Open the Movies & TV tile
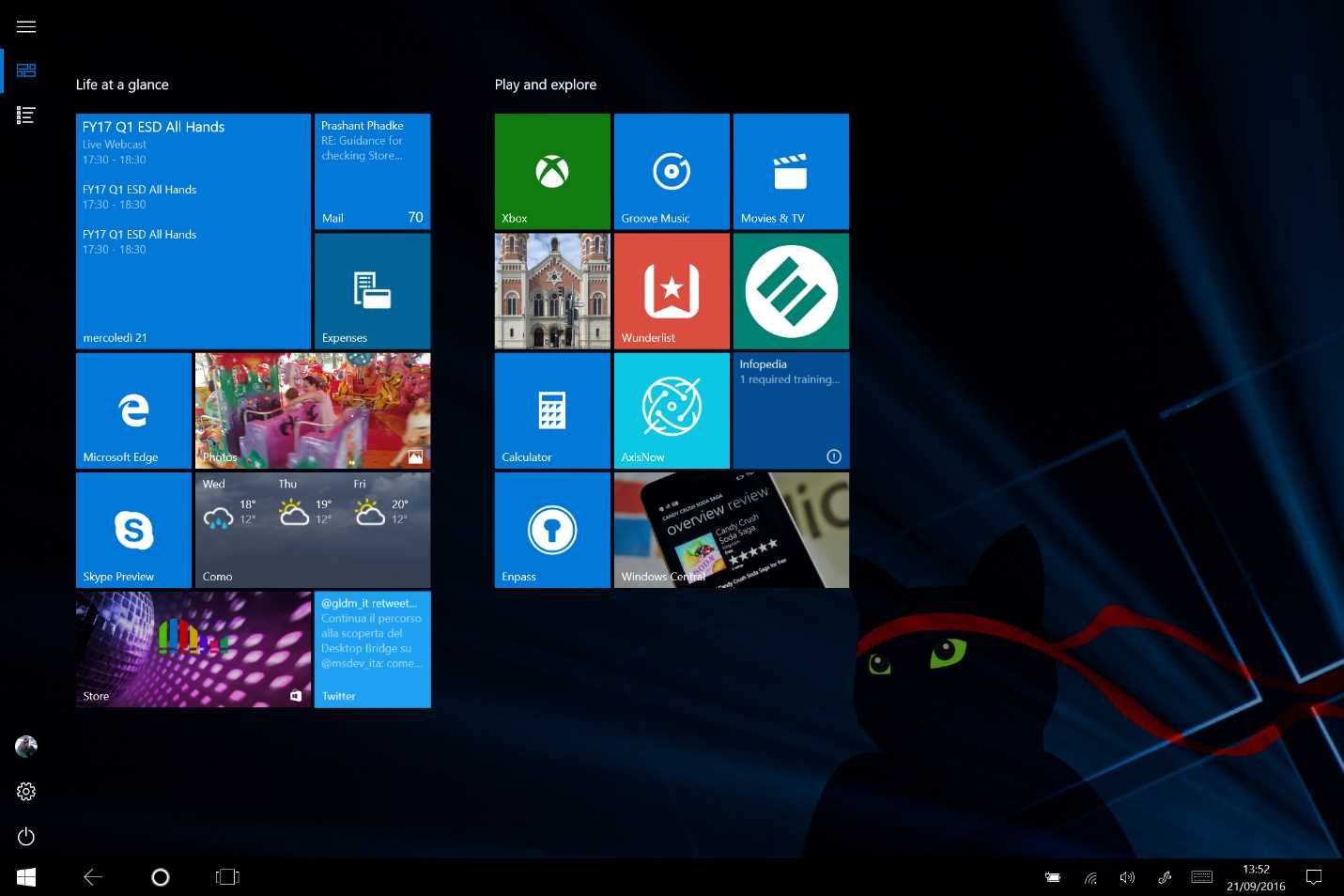This screenshot has height=896, width=1344. (x=790, y=171)
